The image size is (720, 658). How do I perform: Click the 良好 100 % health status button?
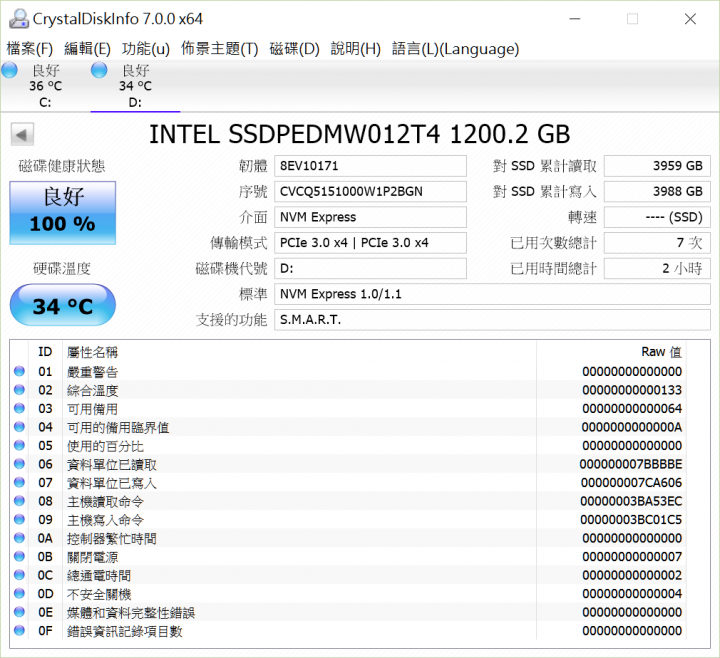point(63,213)
